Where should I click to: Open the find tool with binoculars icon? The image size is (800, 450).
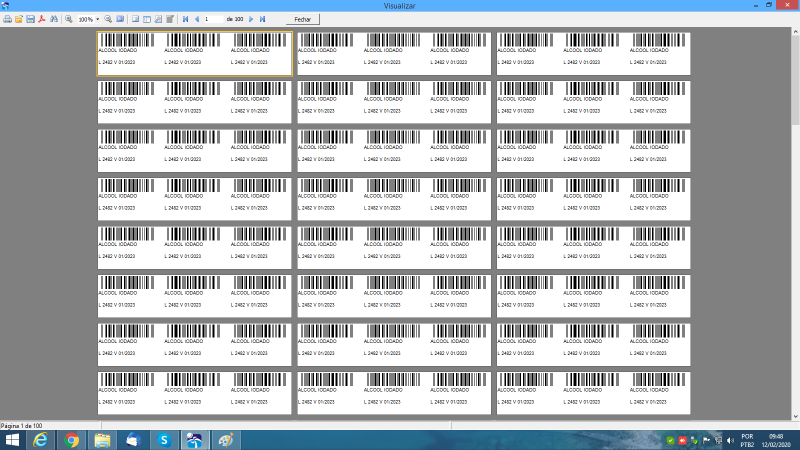point(54,19)
